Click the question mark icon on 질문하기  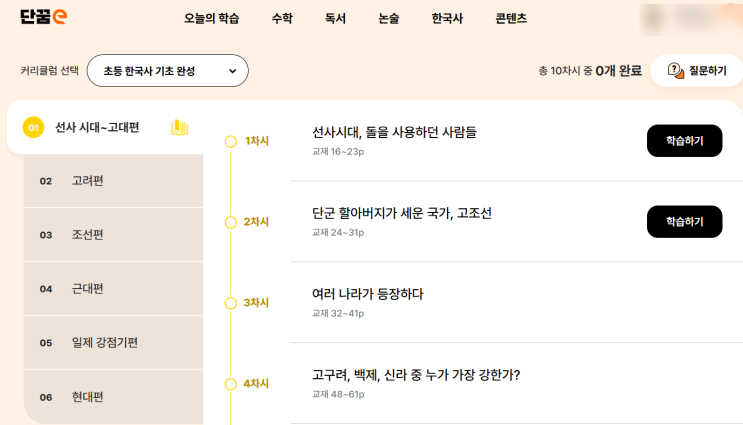pos(675,70)
